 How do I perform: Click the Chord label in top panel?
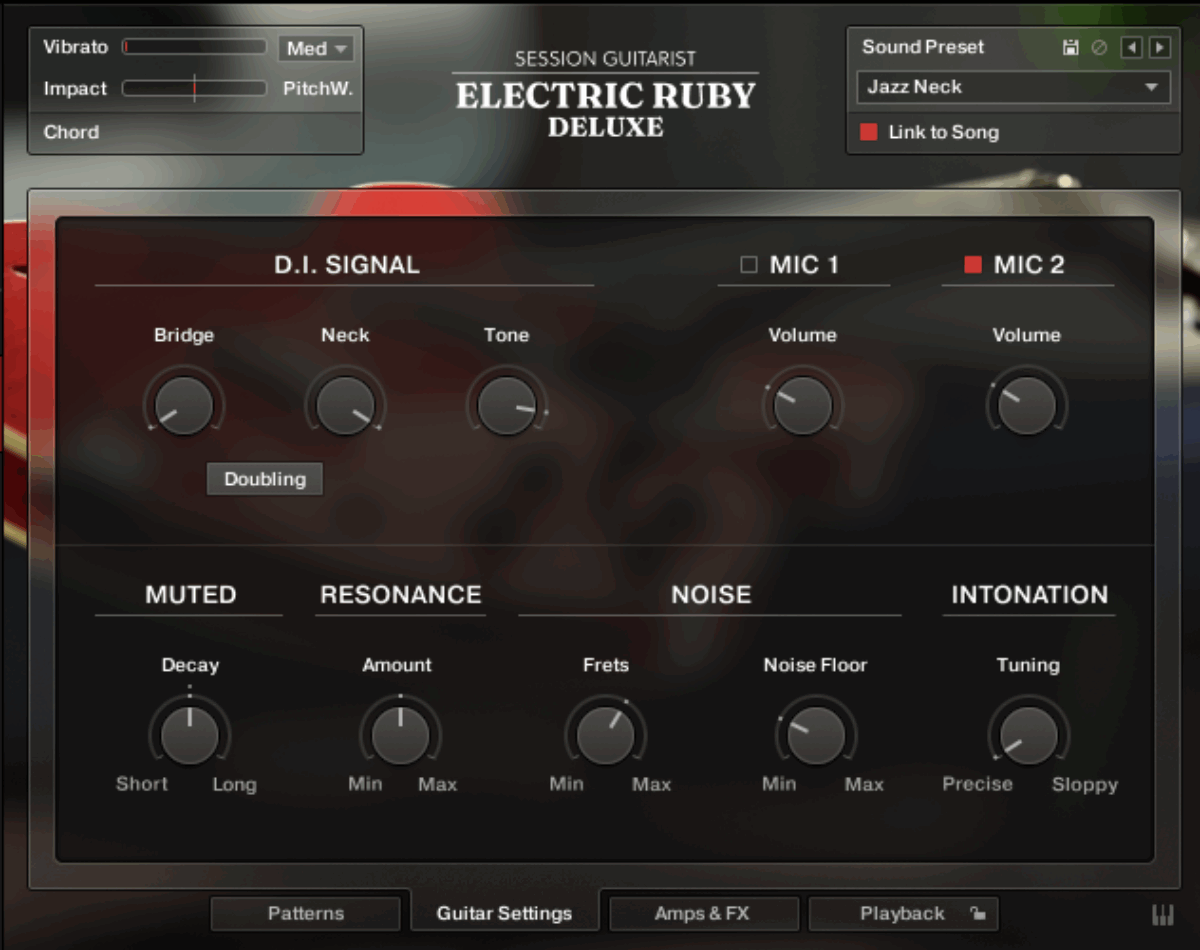(x=71, y=131)
